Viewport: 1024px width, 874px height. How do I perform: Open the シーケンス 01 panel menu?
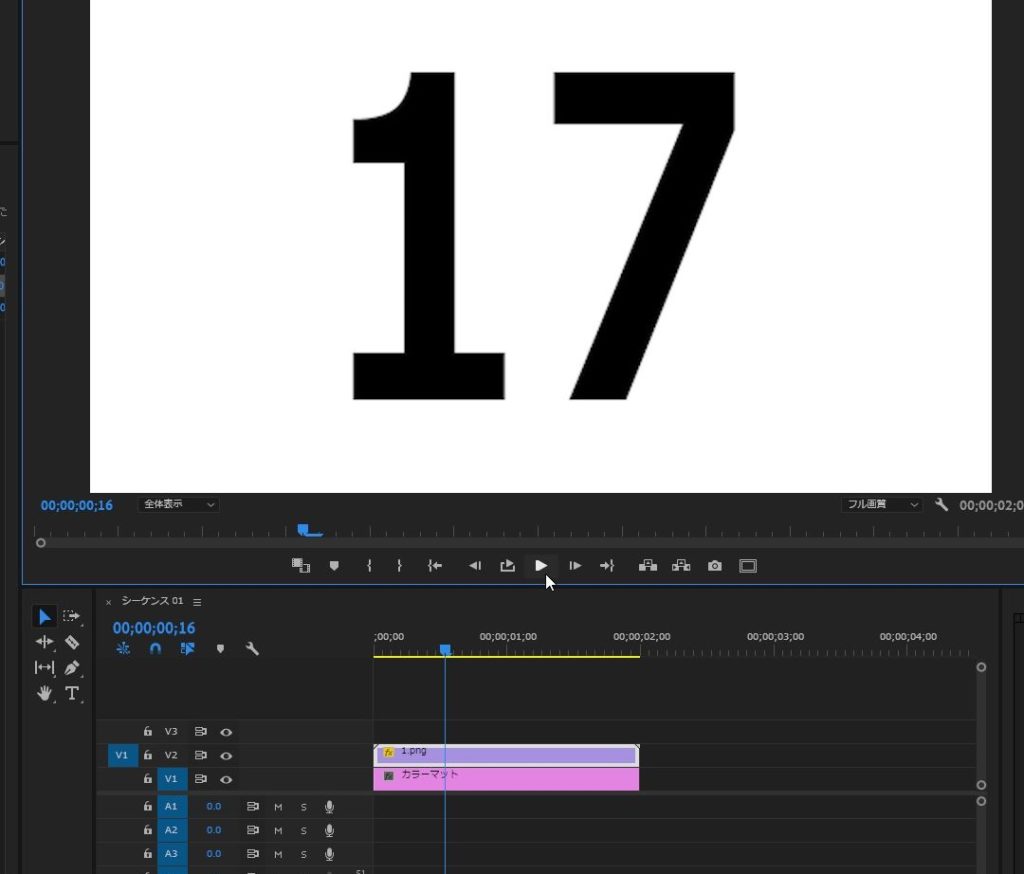(197, 602)
